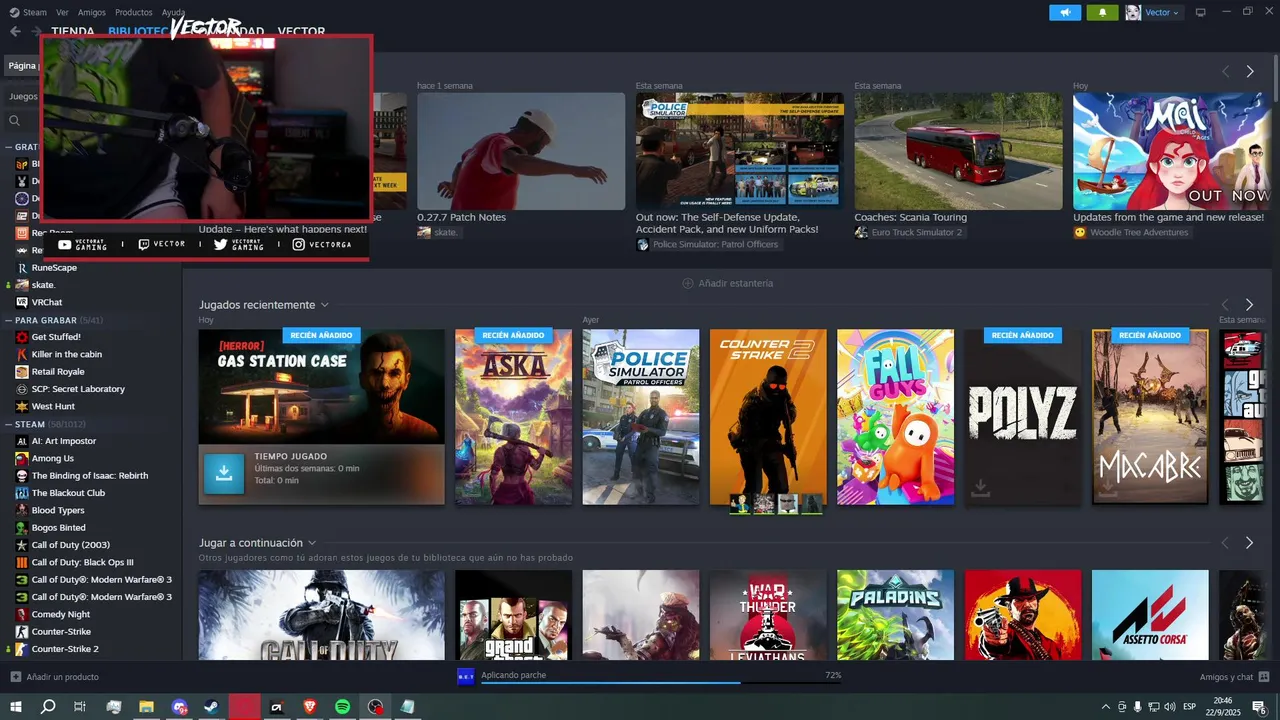Viewport: 1280px width, 720px height.
Task: Select Bogos Binted in the library
Action: click(x=58, y=528)
